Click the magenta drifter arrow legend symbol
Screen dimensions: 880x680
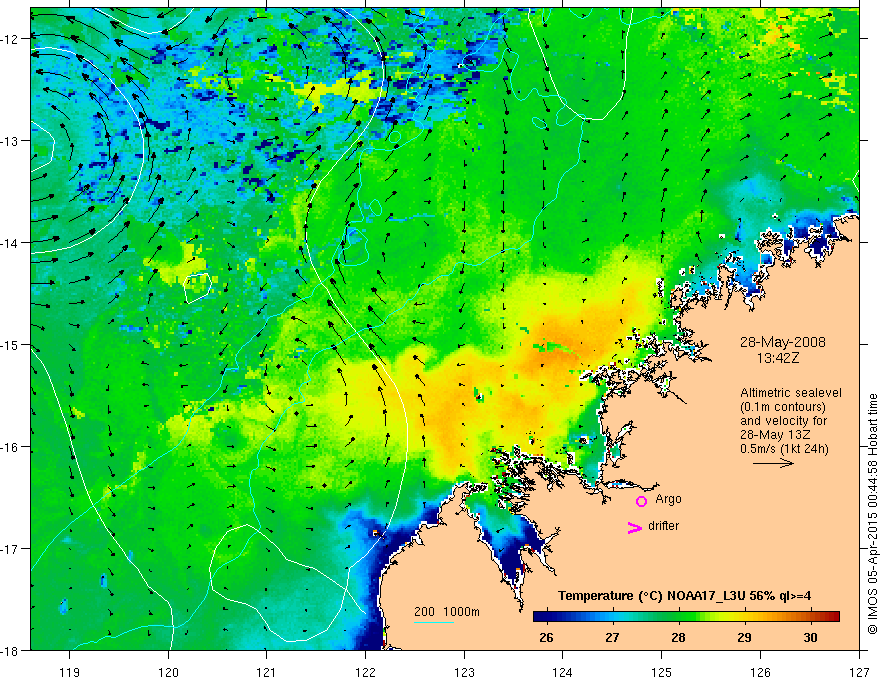pos(634,527)
